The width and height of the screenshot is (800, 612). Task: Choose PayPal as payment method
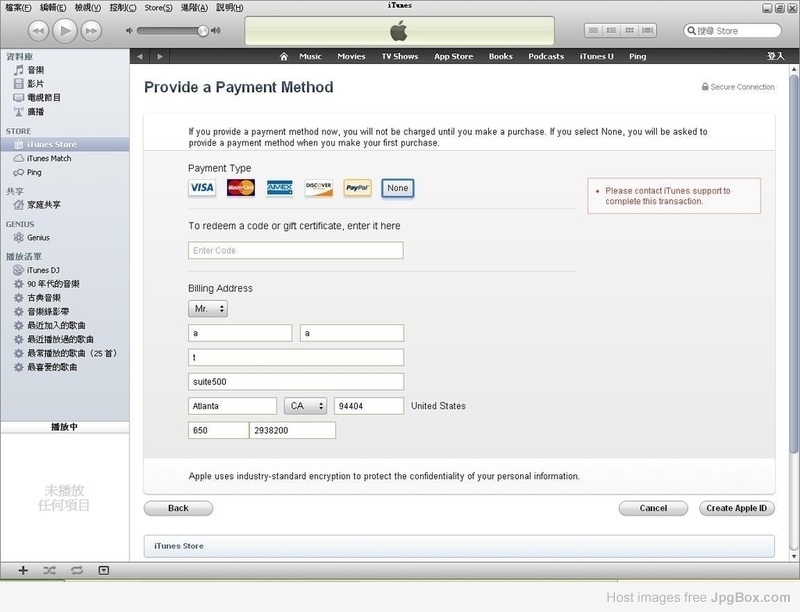[358, 188]
